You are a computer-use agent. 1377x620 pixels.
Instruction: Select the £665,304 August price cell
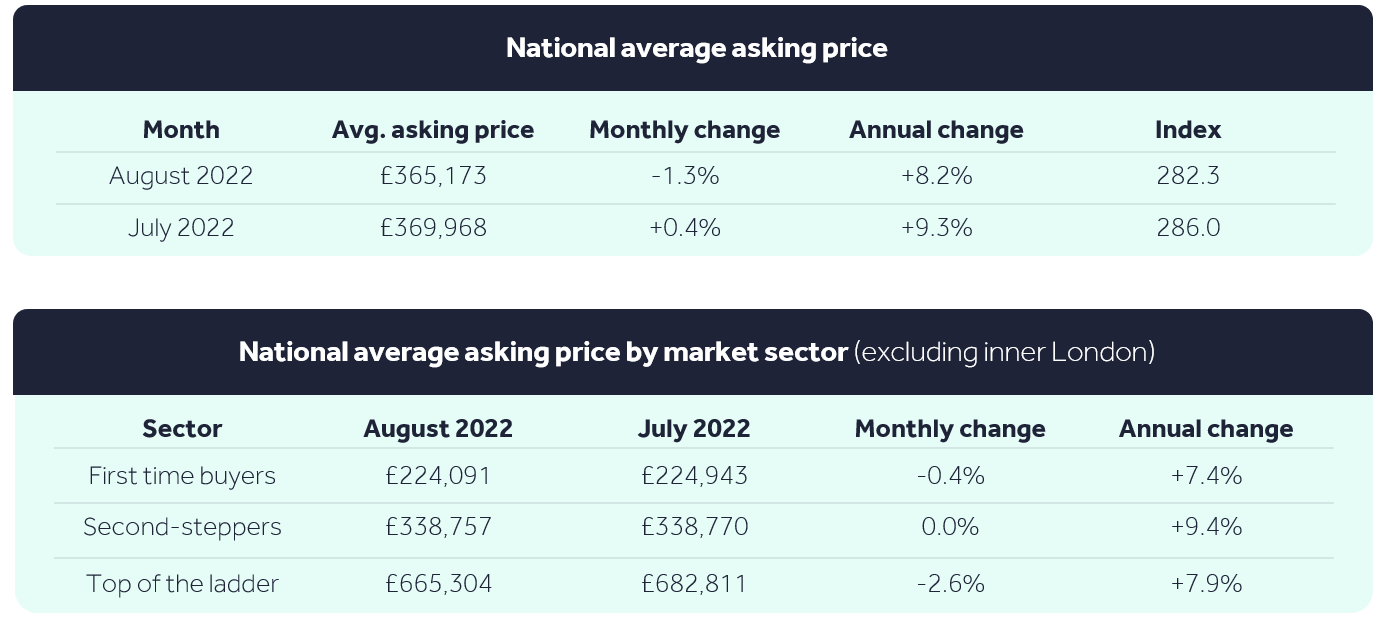pos(438,583)
